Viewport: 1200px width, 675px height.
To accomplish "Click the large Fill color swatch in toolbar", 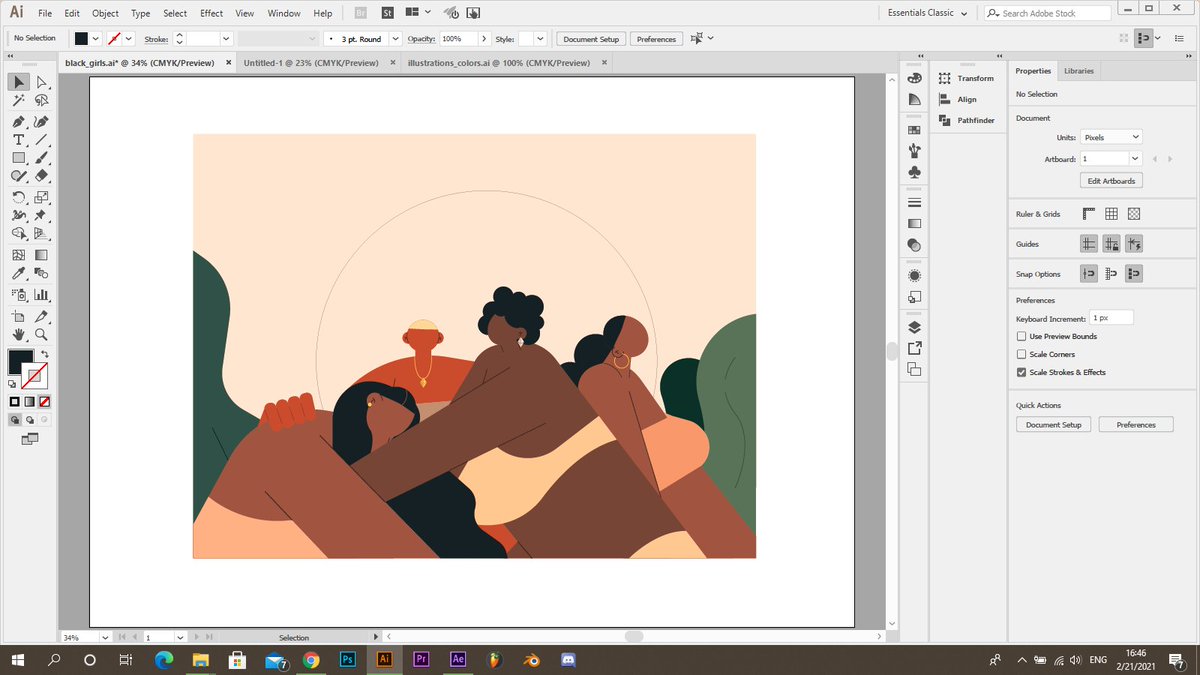I will (x=20, y=361).
